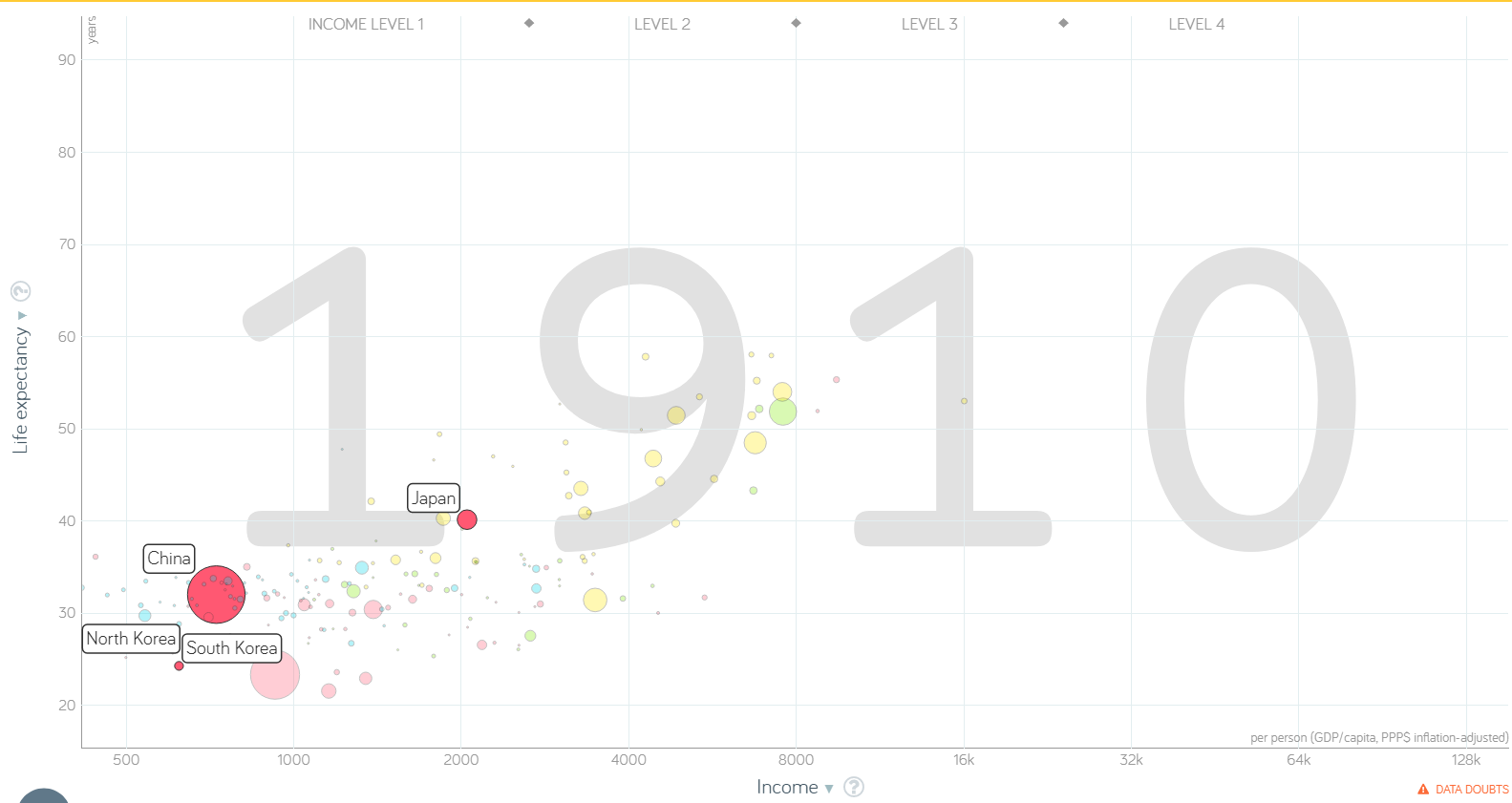Click the INCOME LEVEL 1 heading
The width and height of the screenshot is (1512, 803).
click(x=366, y=24)
